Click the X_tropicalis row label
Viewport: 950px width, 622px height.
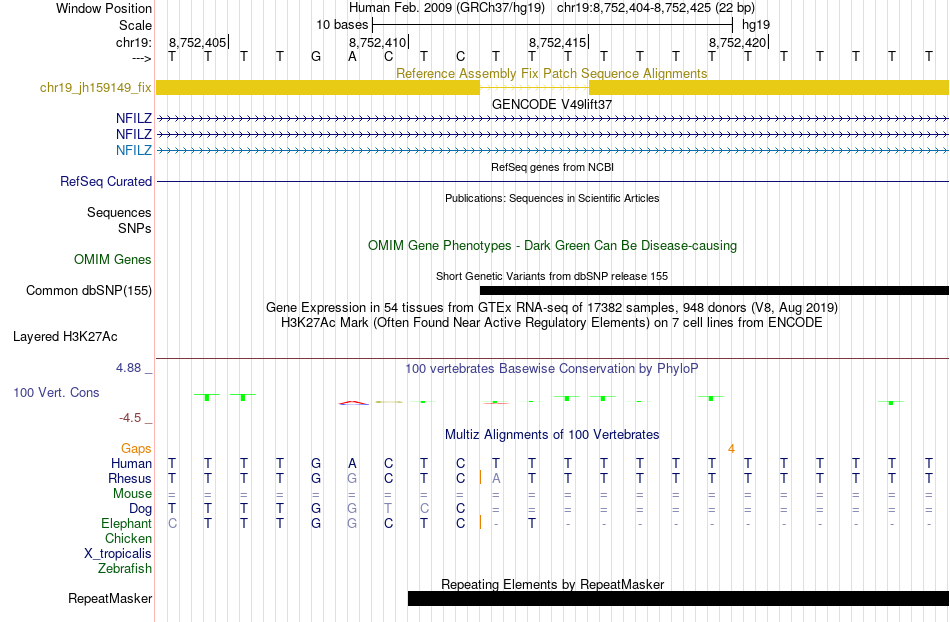(x=118, y=554)
